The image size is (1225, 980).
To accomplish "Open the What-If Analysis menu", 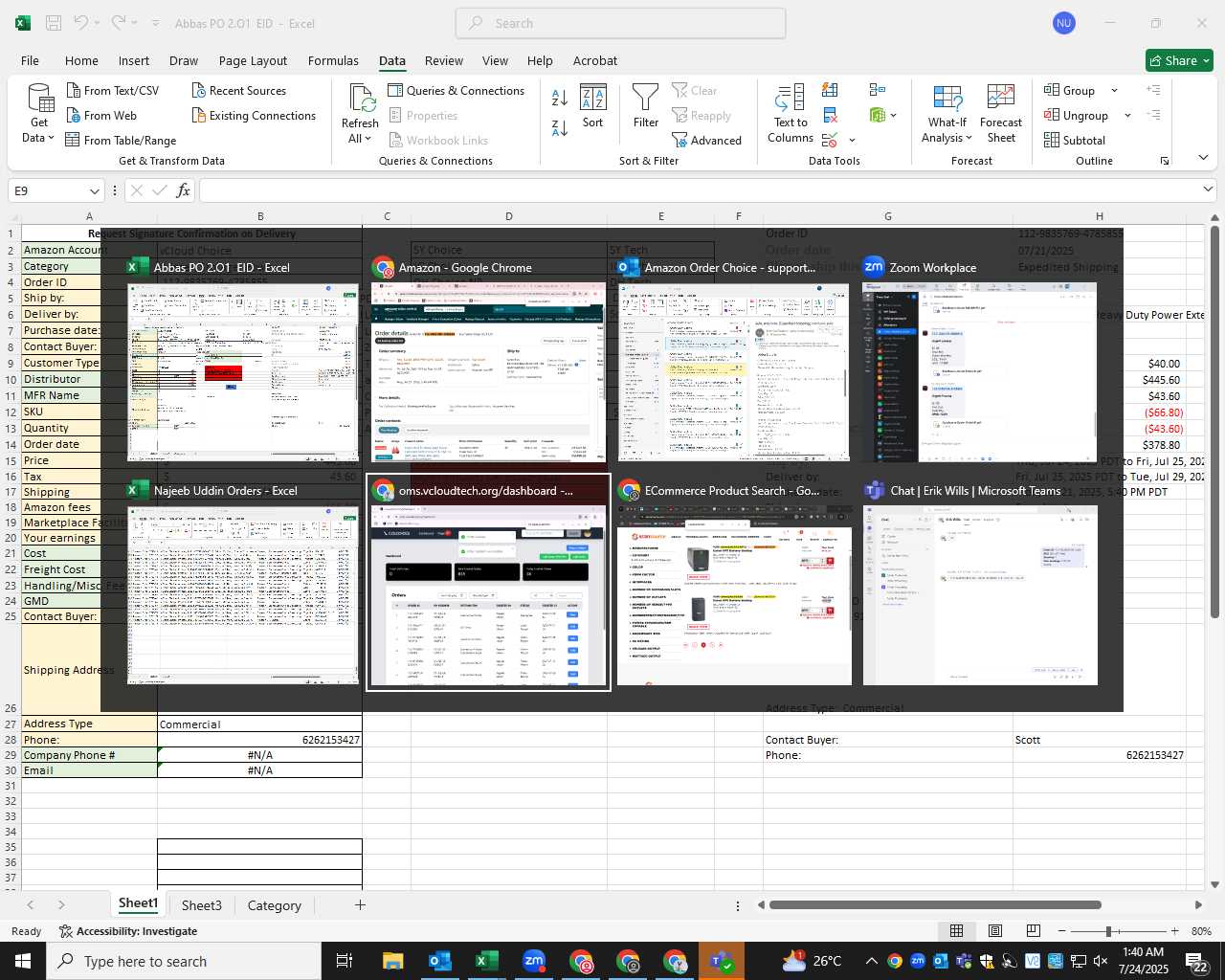I will 947,114.
